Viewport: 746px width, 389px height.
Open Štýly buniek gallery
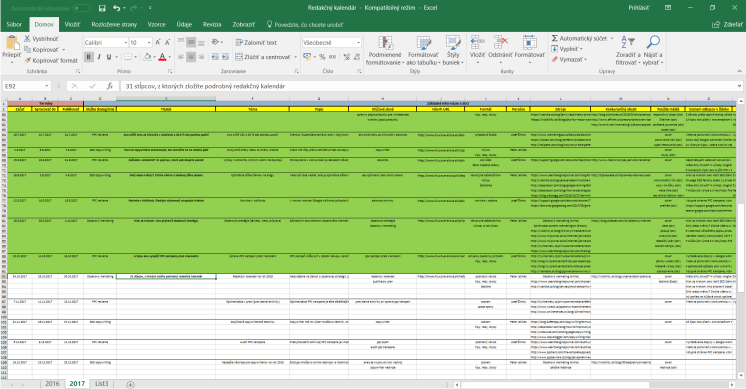[452, 50]
